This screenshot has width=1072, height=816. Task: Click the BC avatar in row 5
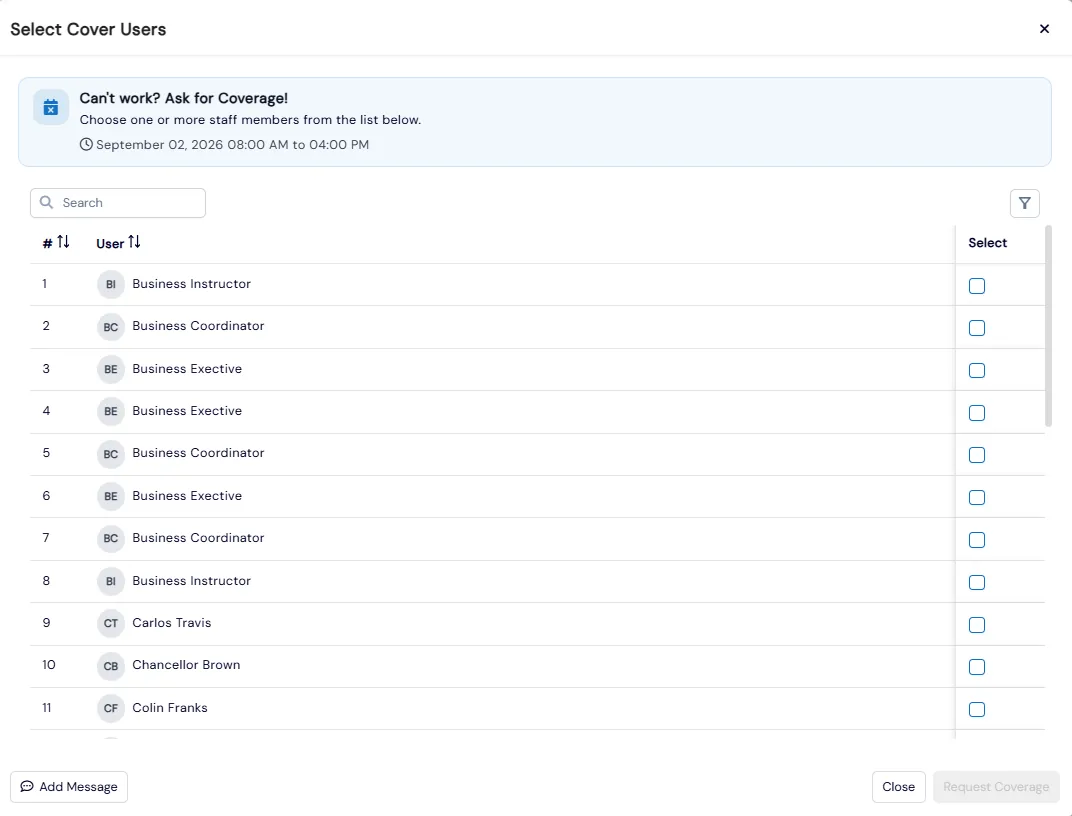(x=111, y=454)
